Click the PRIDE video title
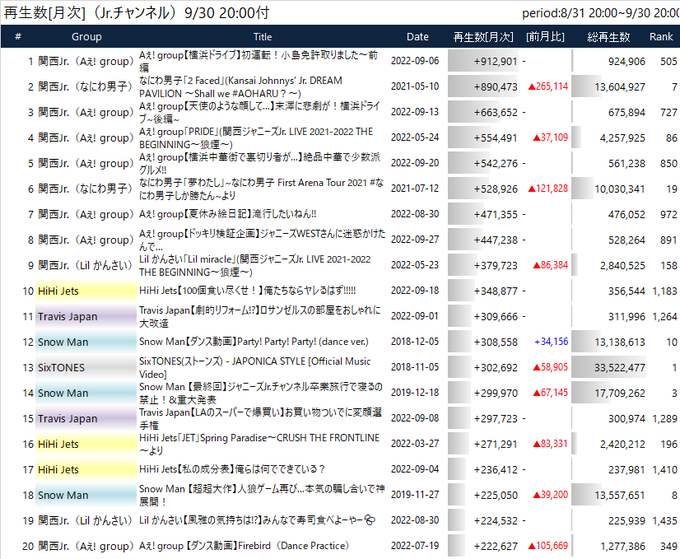The height and width of the screenshot is (559, 680). click(x=256, y=138)
